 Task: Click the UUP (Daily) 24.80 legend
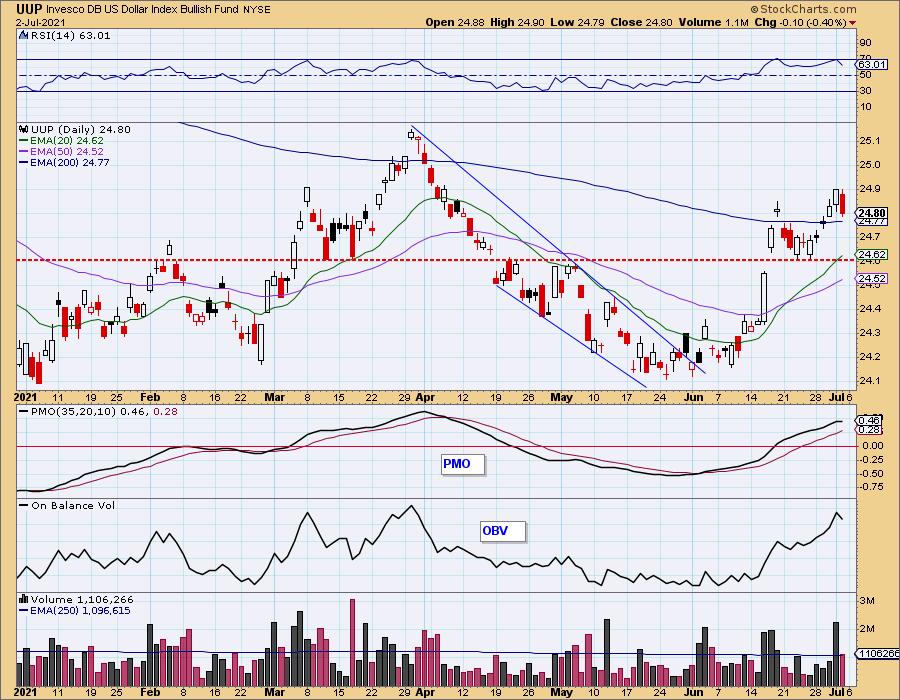pos(81,129)
